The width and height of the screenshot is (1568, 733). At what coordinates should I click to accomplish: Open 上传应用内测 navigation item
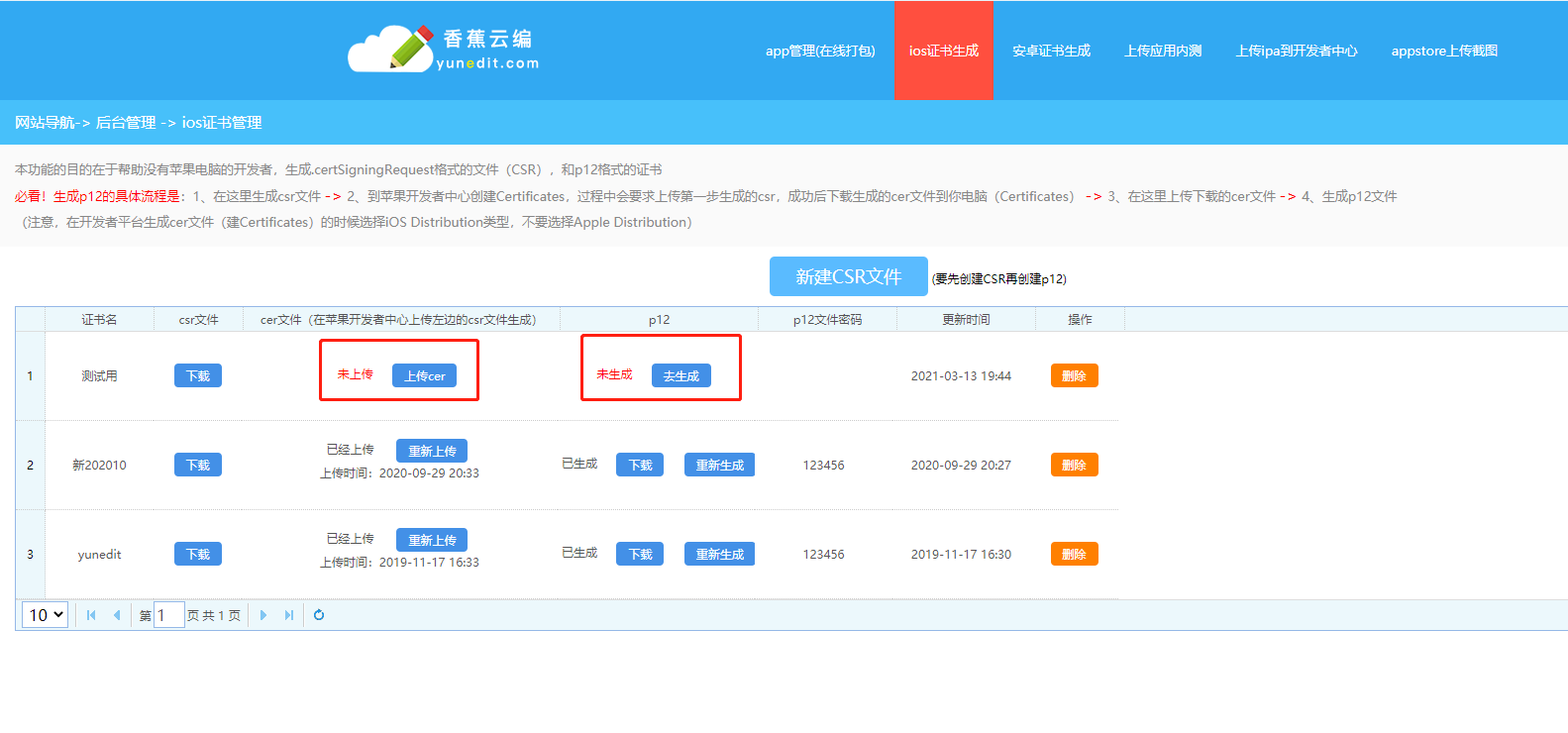(x=1163, y=51)
